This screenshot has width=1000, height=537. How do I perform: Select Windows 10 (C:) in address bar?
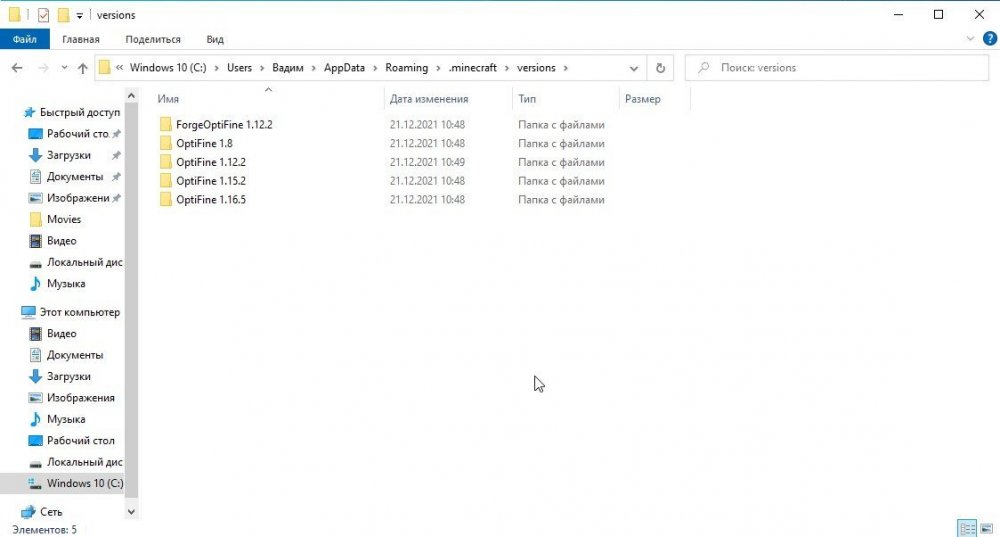point(168,68)
